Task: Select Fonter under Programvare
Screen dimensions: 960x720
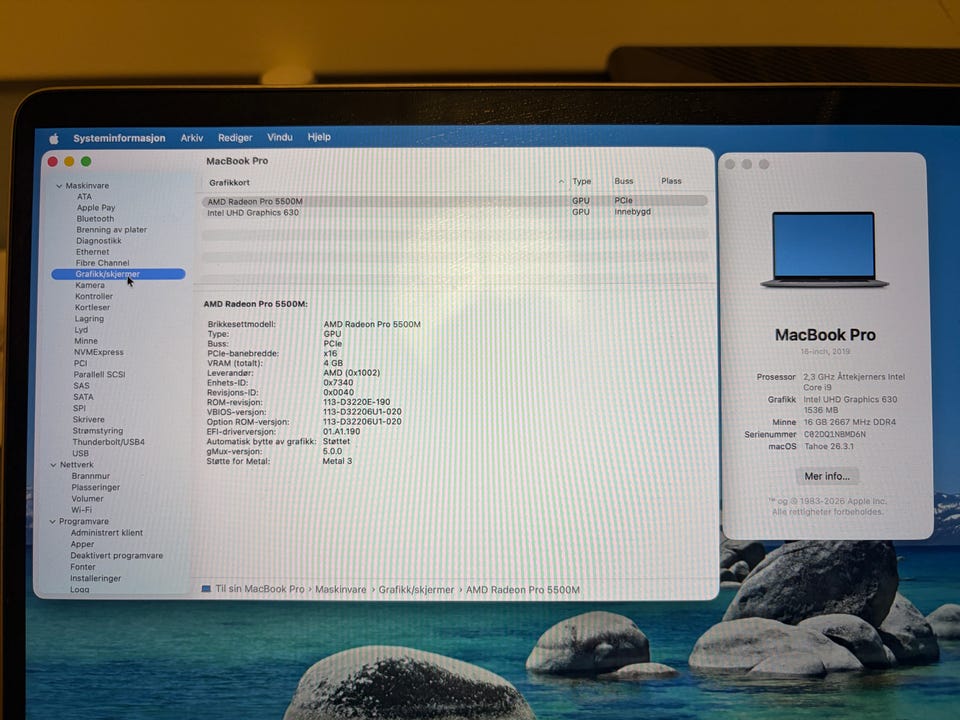Action: [x=83, y=567]
